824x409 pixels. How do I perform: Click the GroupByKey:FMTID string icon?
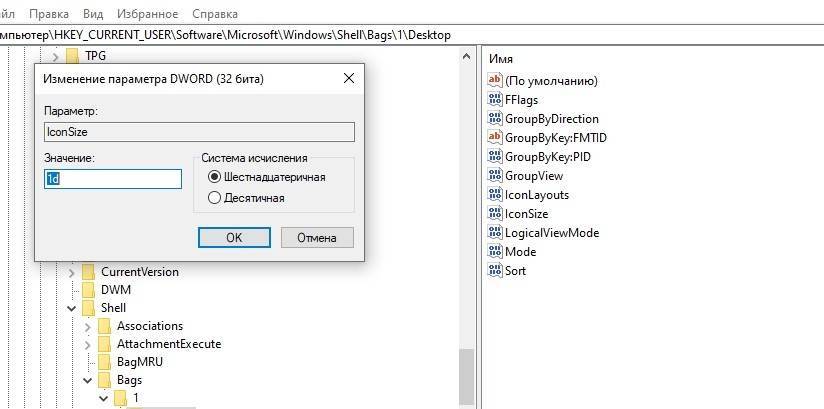[495, 137]
